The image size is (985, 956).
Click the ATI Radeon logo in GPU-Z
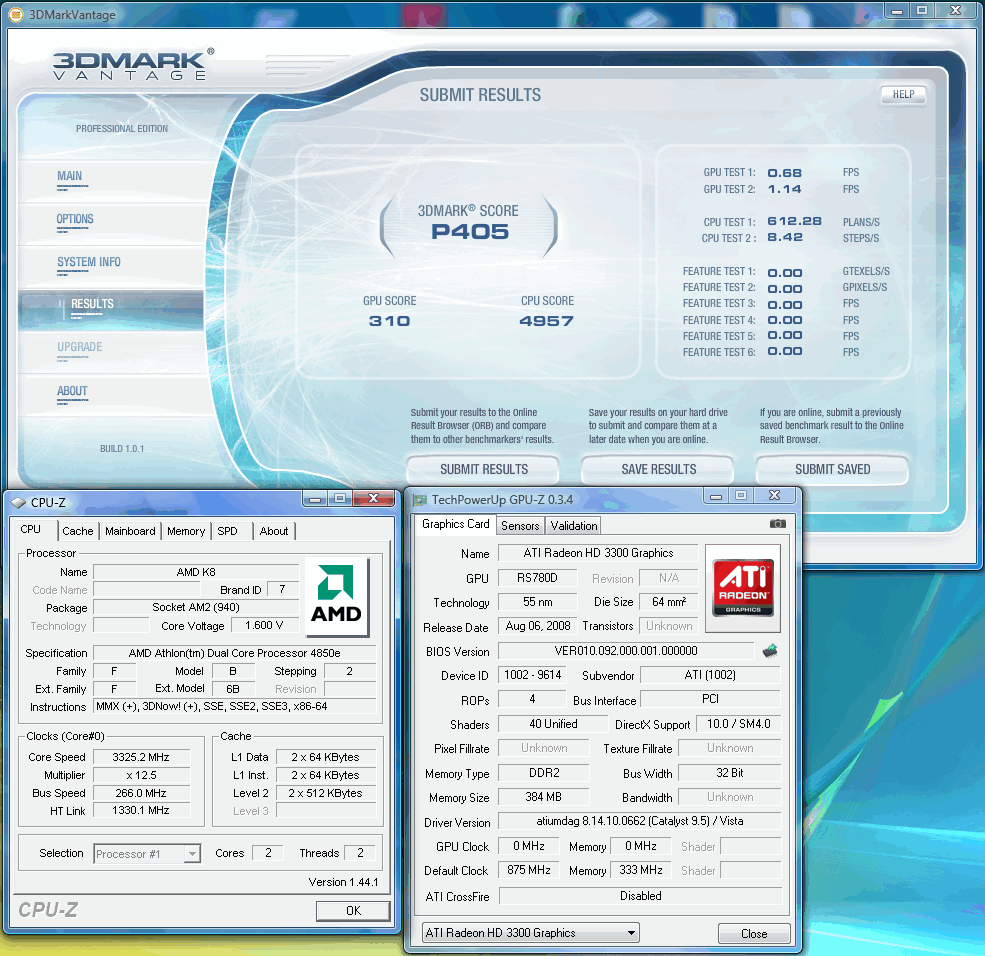(743, 588)
